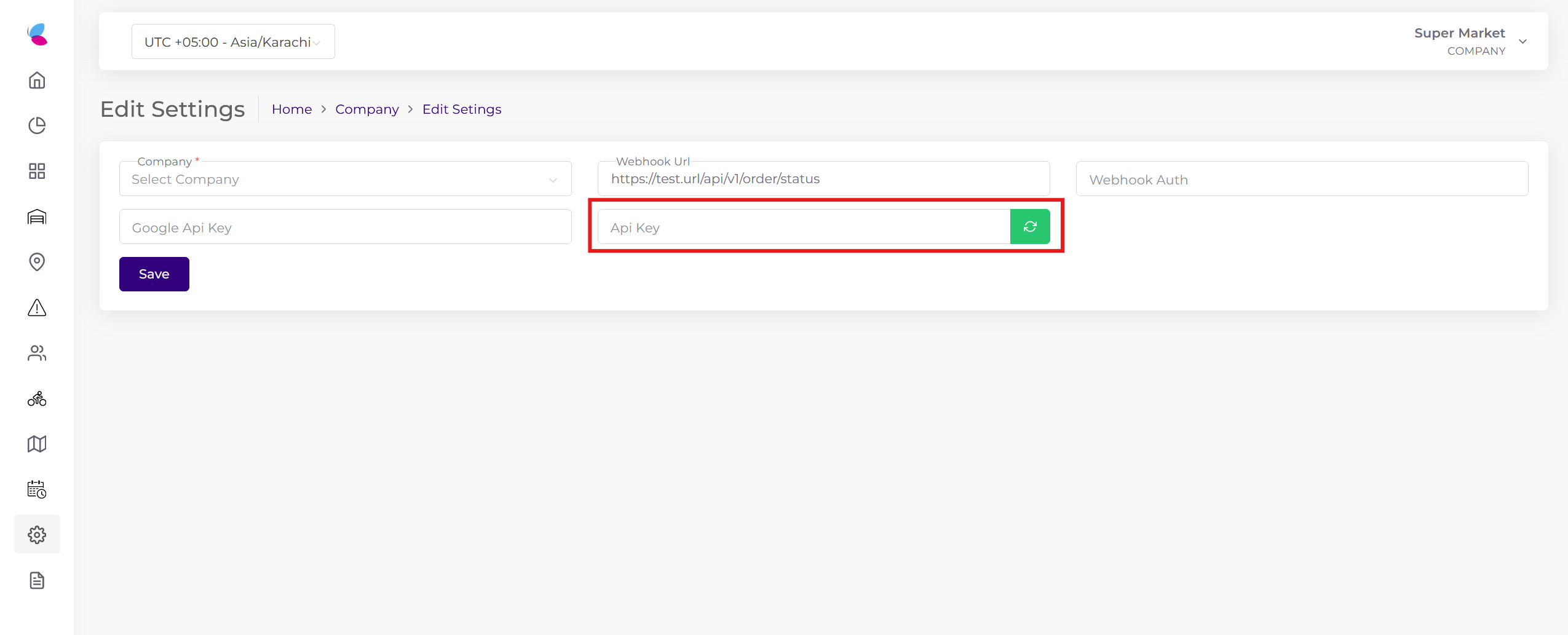Select the analytics pie chart icon
Viewport: 1568px width, 635px height.
[37, 125]
